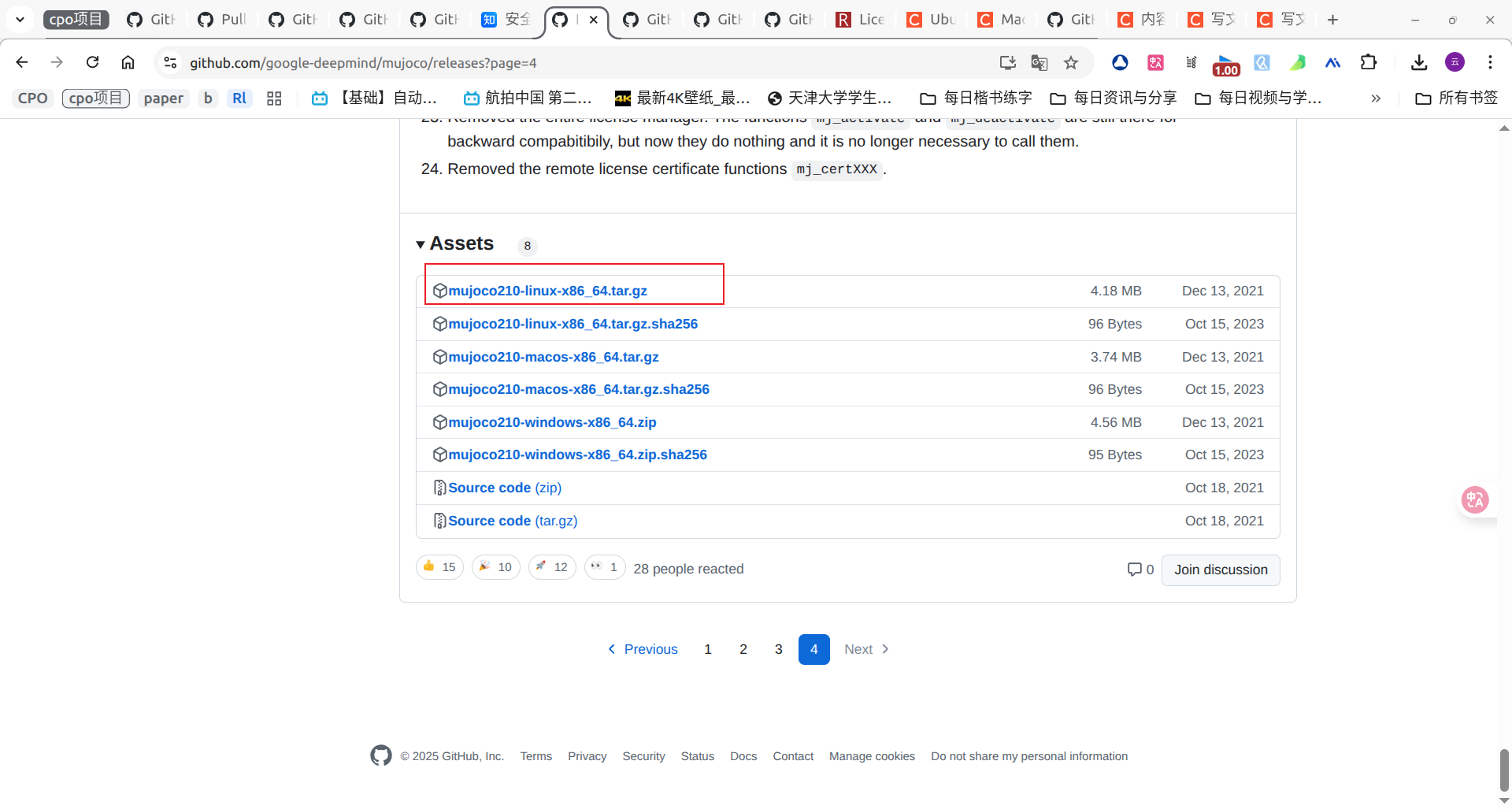
Task: Download mujoco210-windows-x86_64.zip
Action: (552, 422)
